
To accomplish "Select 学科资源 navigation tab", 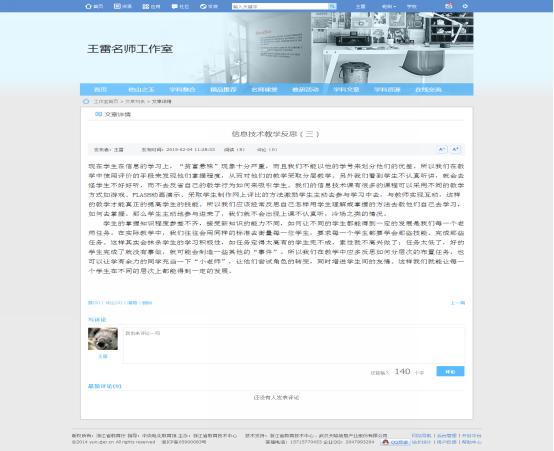I will pyautogui.click(x=387, y=89).
